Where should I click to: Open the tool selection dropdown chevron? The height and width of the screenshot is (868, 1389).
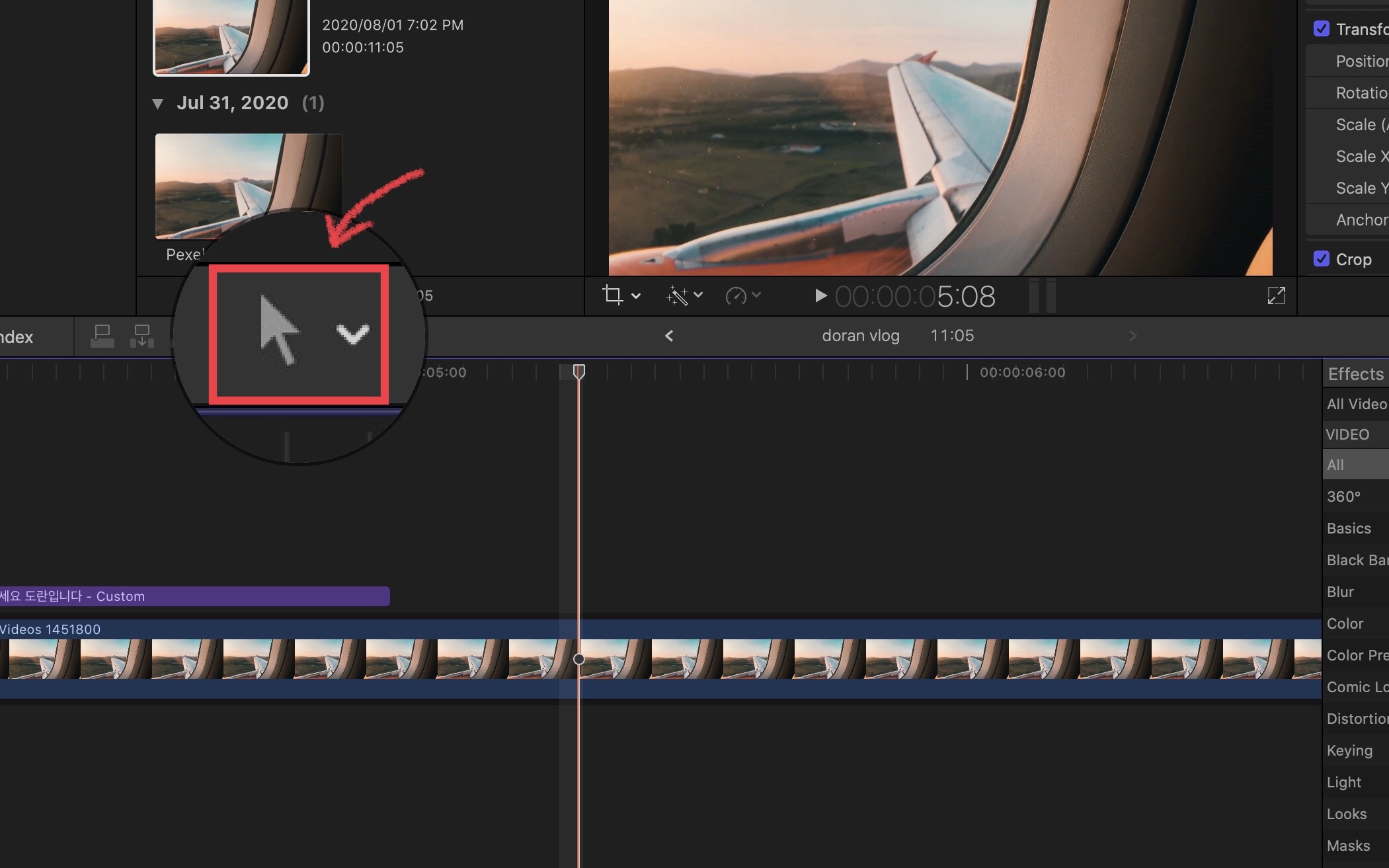352,334
